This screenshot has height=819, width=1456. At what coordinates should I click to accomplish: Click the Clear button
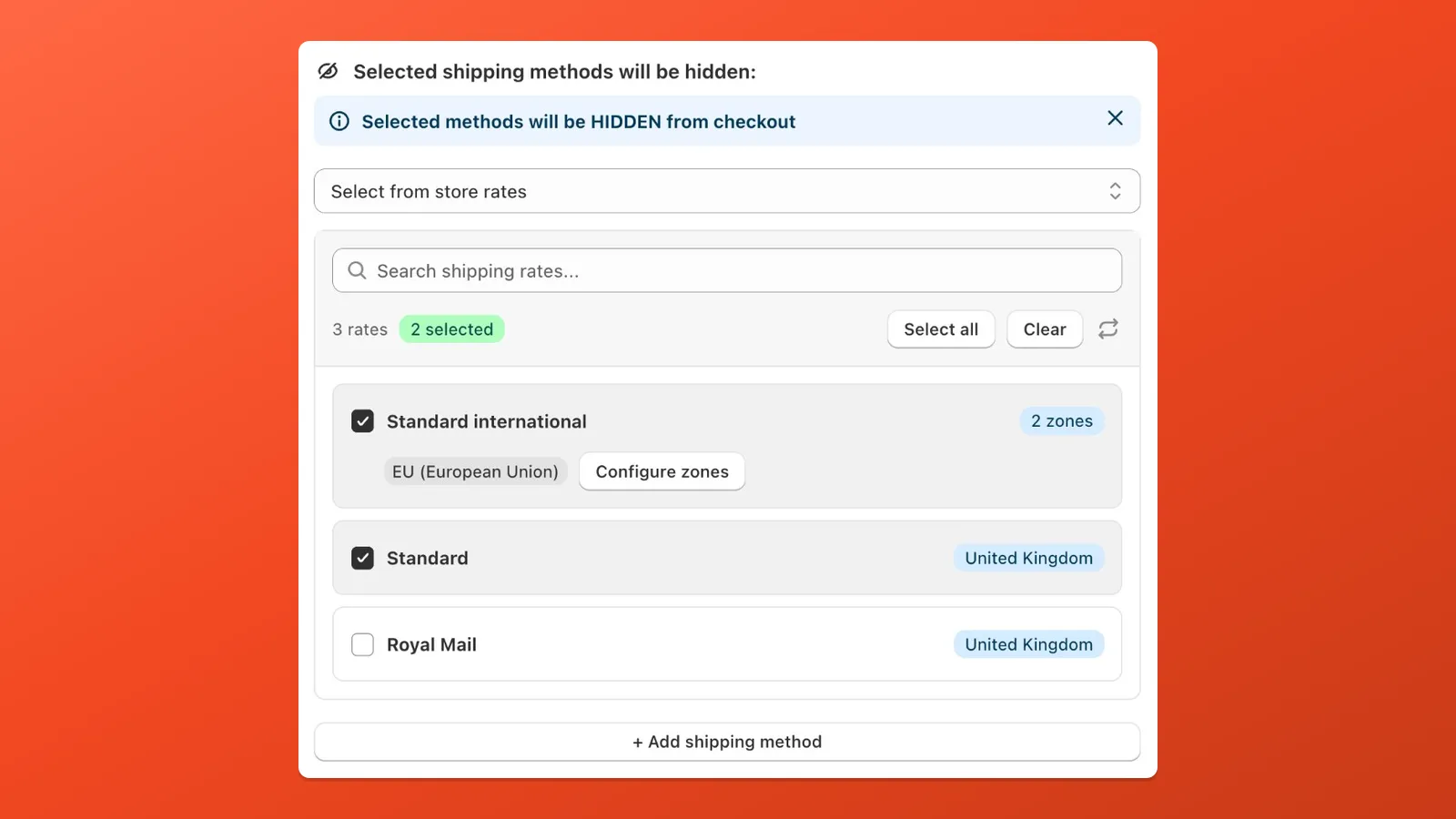pyautogui.click(x=1044, y=329)
